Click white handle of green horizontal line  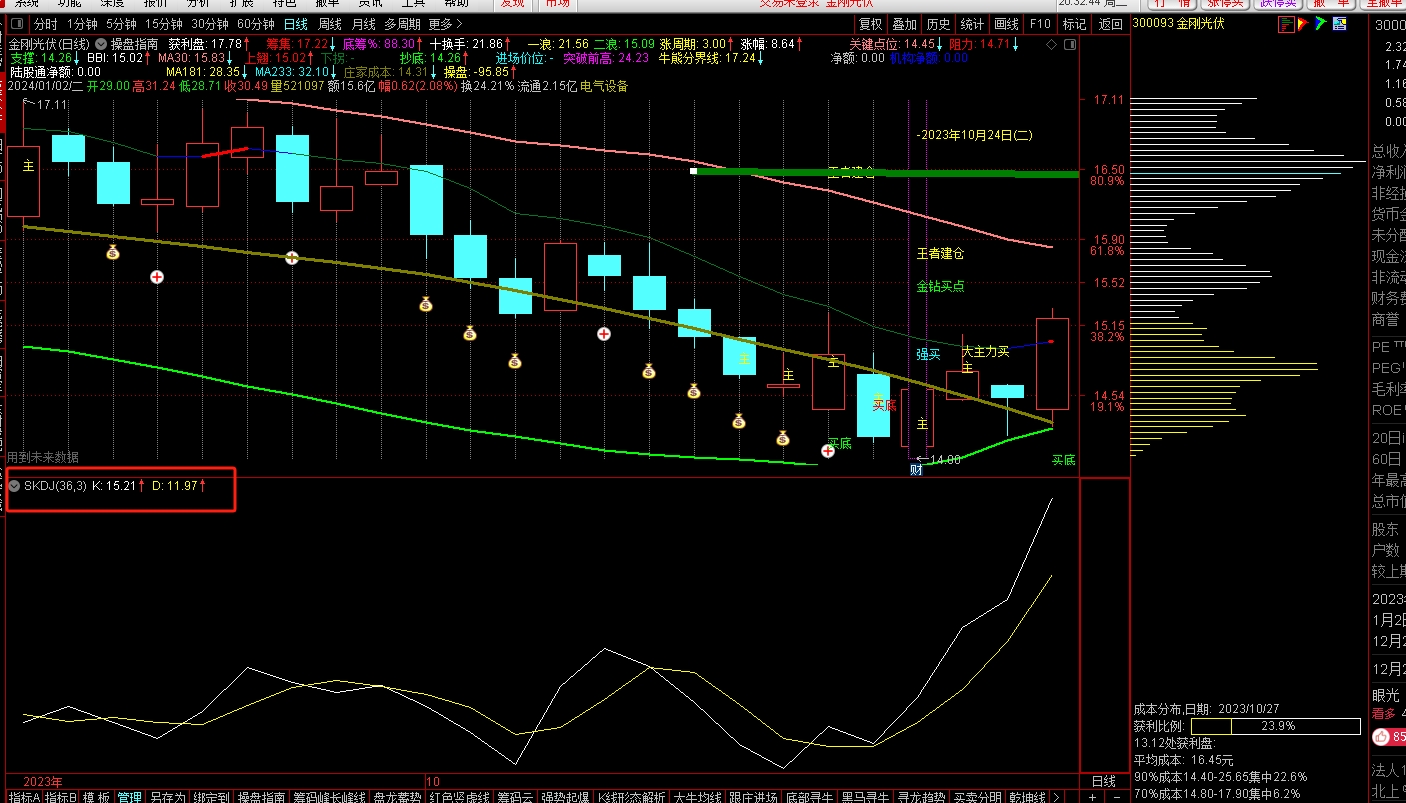693,171
